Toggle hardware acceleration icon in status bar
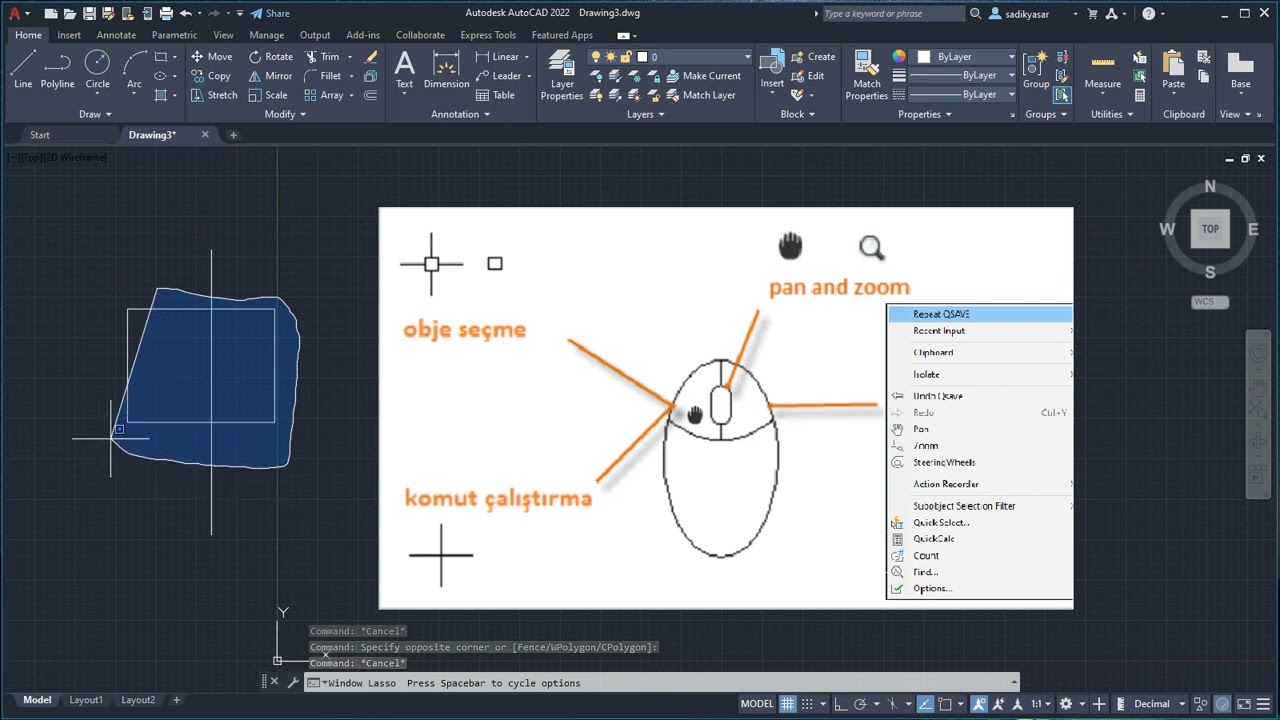 1223,704
